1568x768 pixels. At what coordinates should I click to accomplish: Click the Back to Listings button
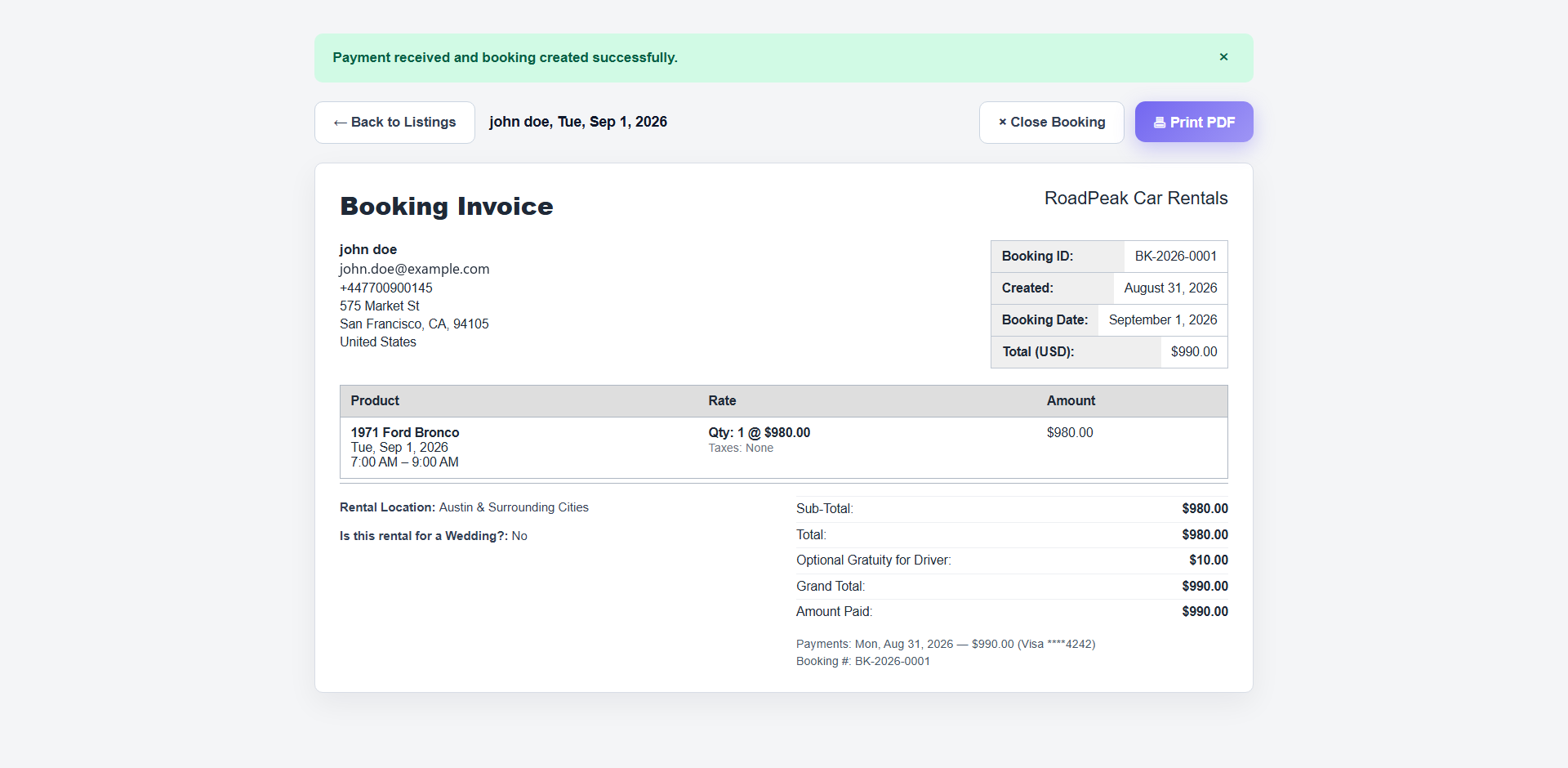coord(394,123)
